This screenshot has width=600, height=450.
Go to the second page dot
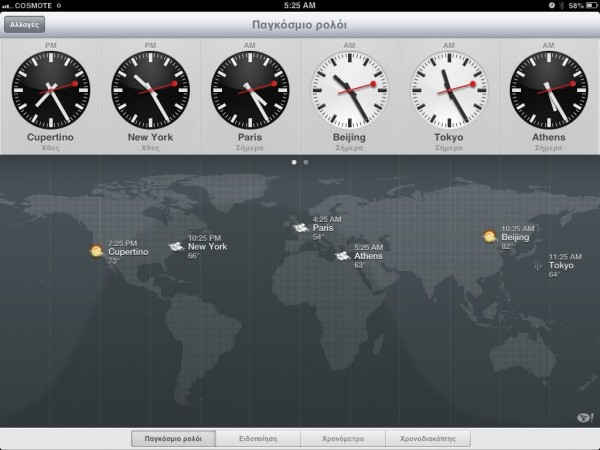[306, 162]
